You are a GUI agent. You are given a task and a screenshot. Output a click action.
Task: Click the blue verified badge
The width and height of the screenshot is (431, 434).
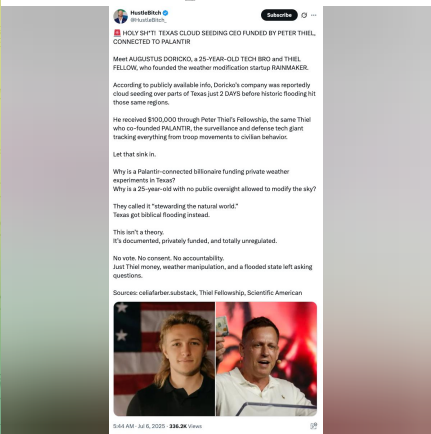(165, 13)
